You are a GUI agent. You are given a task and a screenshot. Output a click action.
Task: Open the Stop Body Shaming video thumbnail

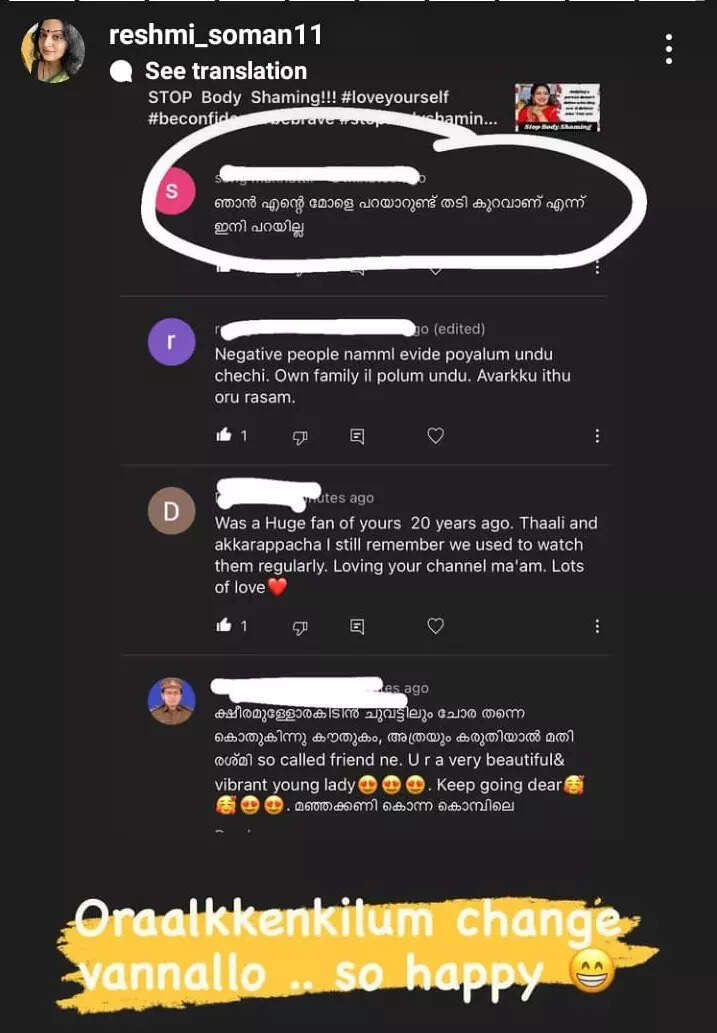click(558, 107)
